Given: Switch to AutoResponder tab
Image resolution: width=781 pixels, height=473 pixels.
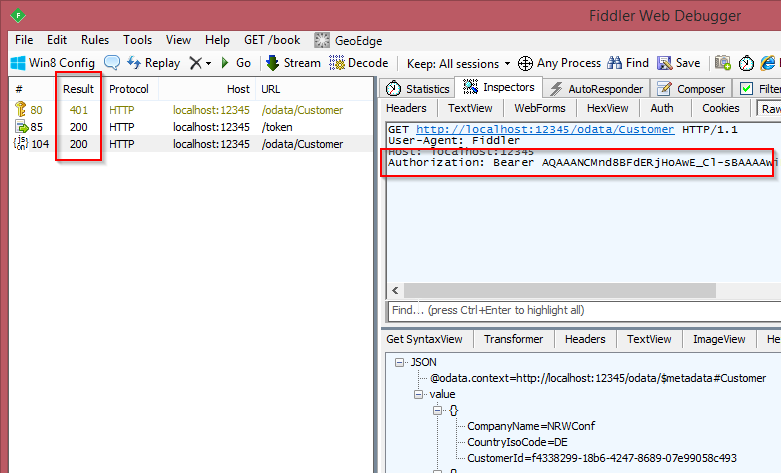Looking at the screenshot, I should pos(596,89).
